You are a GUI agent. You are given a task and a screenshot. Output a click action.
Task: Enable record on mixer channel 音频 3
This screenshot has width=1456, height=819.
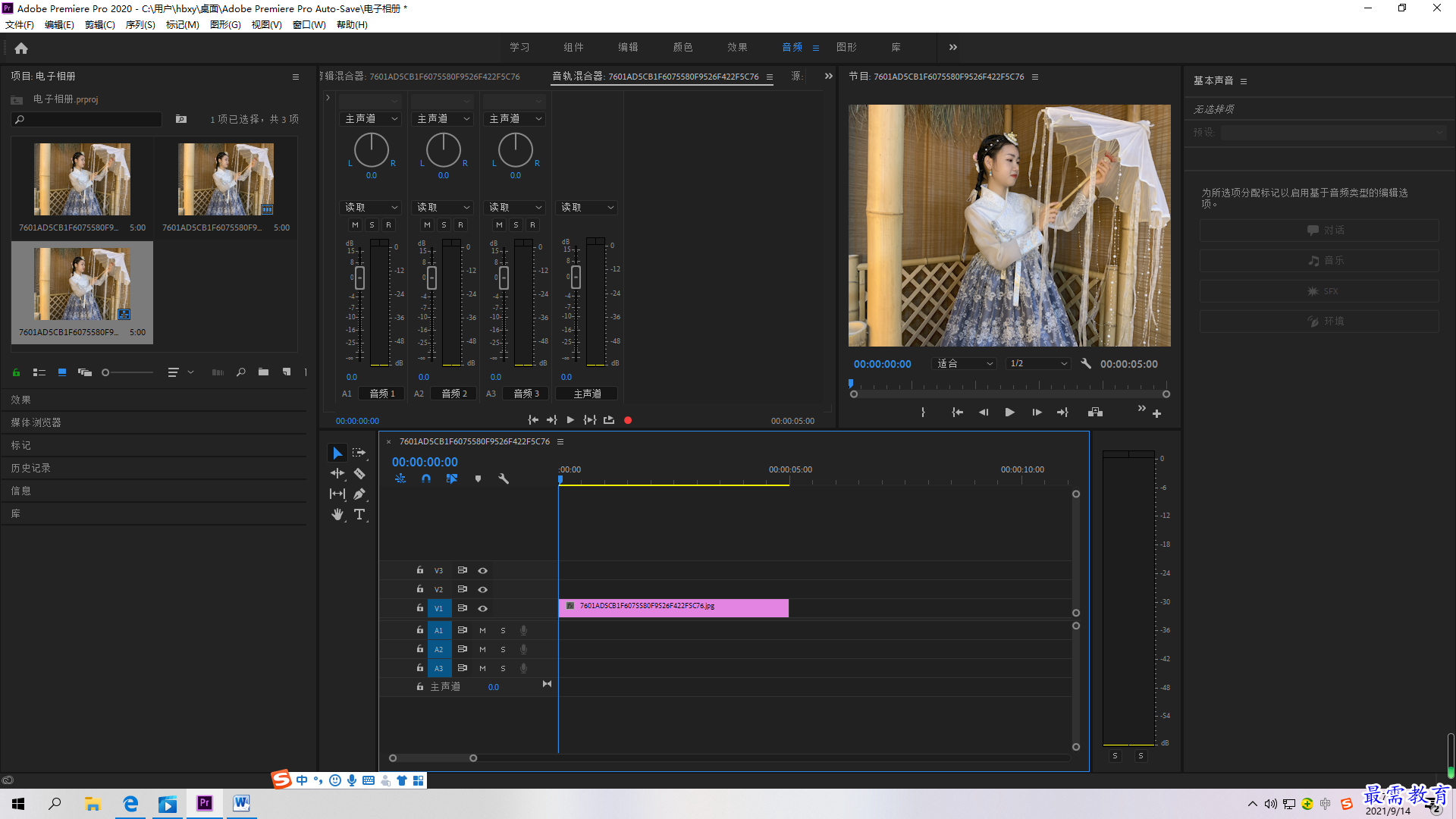tap(532, 224)
